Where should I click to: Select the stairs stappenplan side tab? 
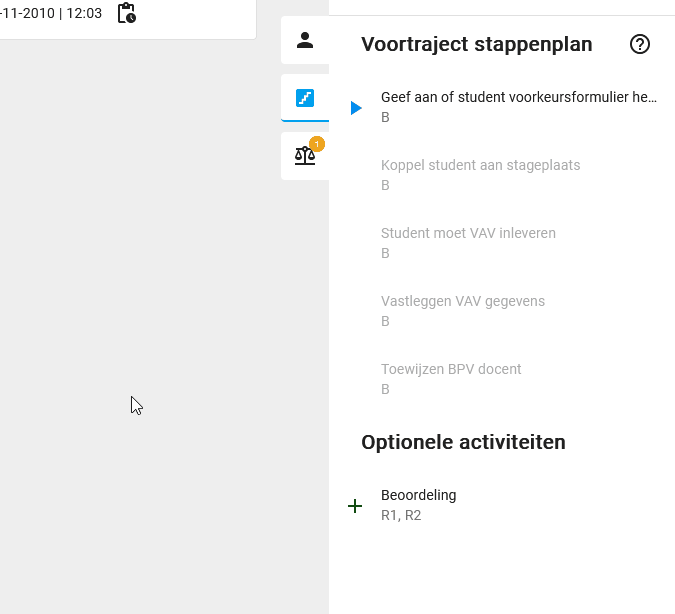point(305,98)
